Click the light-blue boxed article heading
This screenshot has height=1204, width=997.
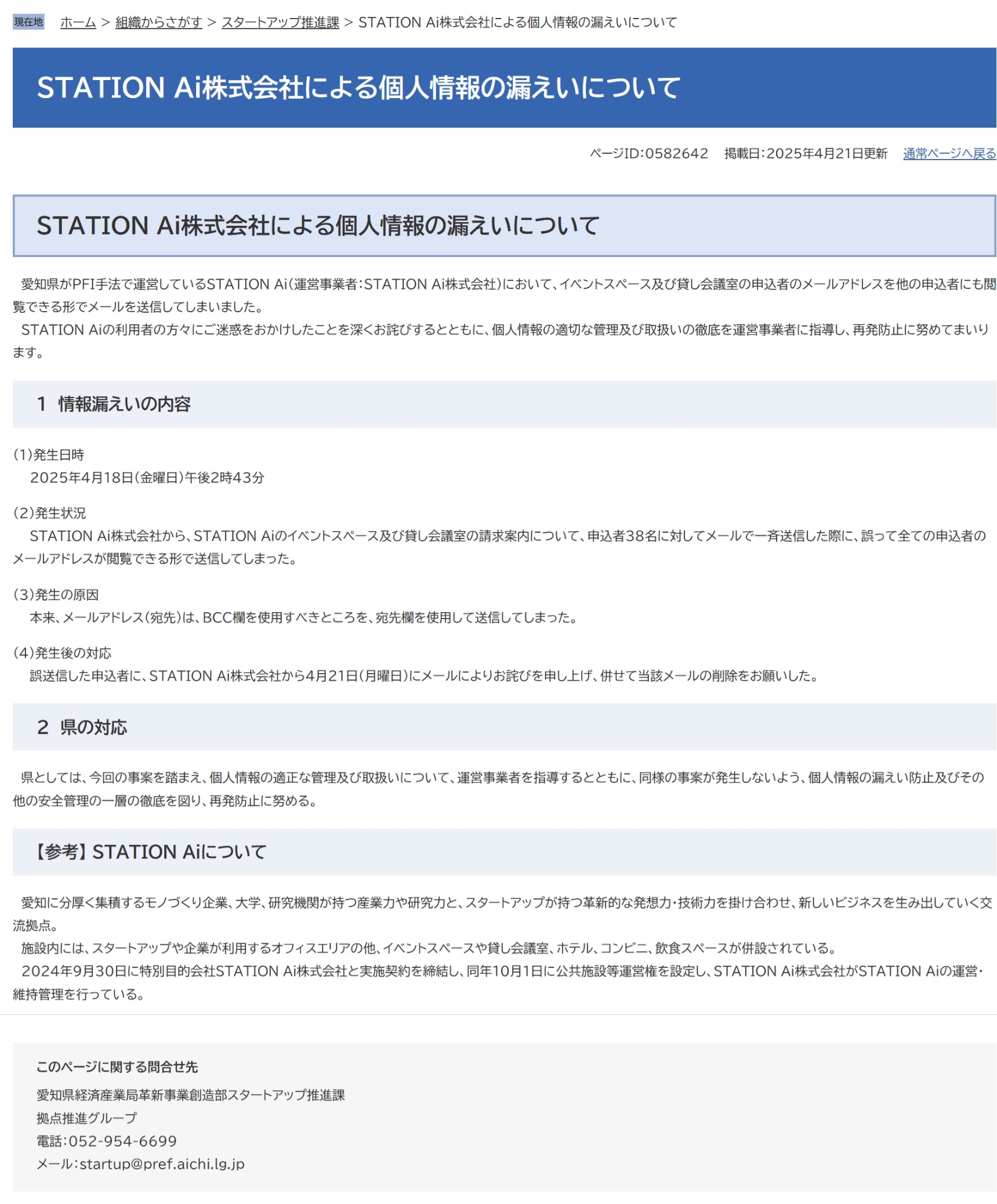click(504, 226)
